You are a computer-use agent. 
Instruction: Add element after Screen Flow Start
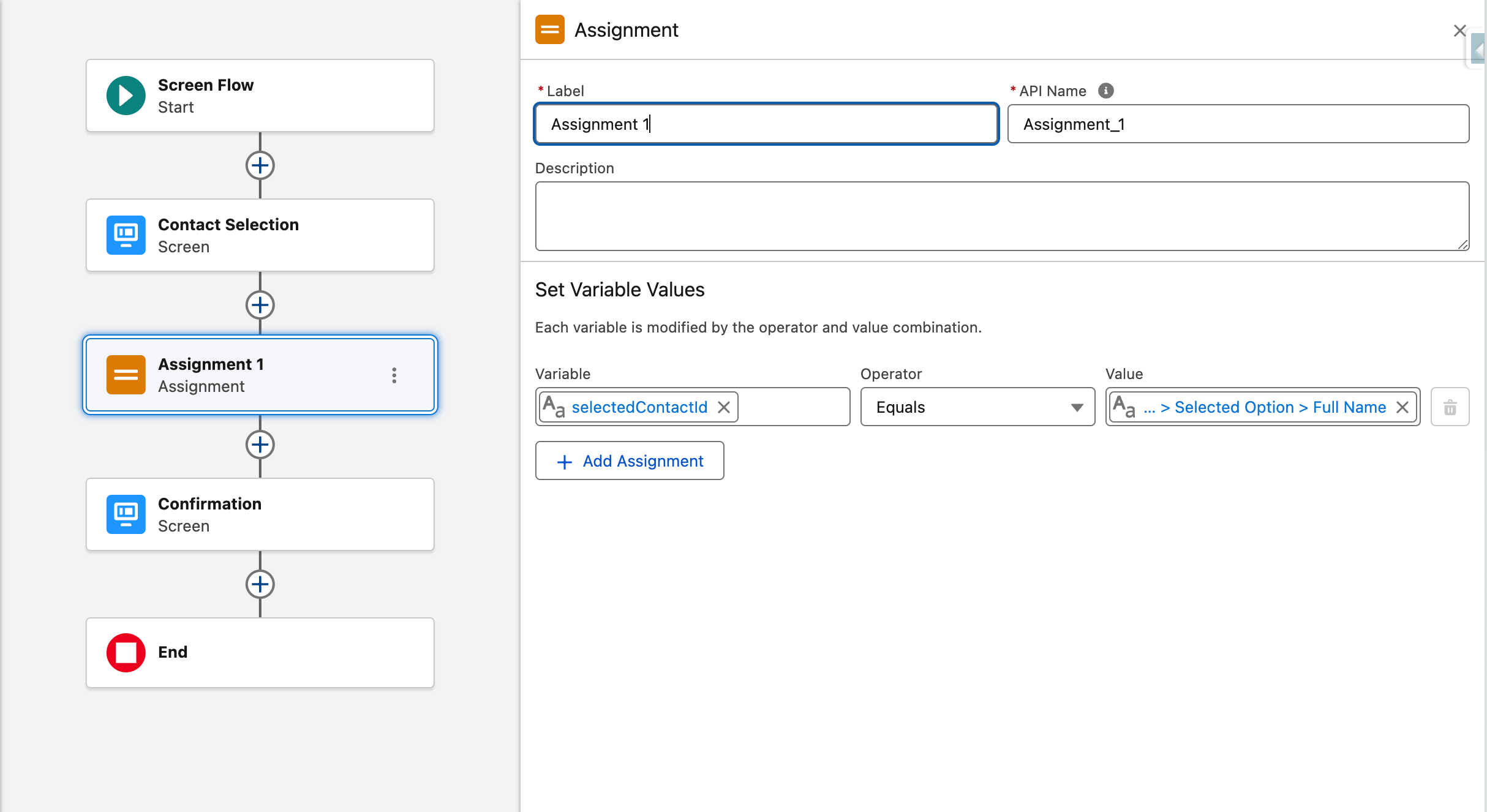click(x=260, y=165)
